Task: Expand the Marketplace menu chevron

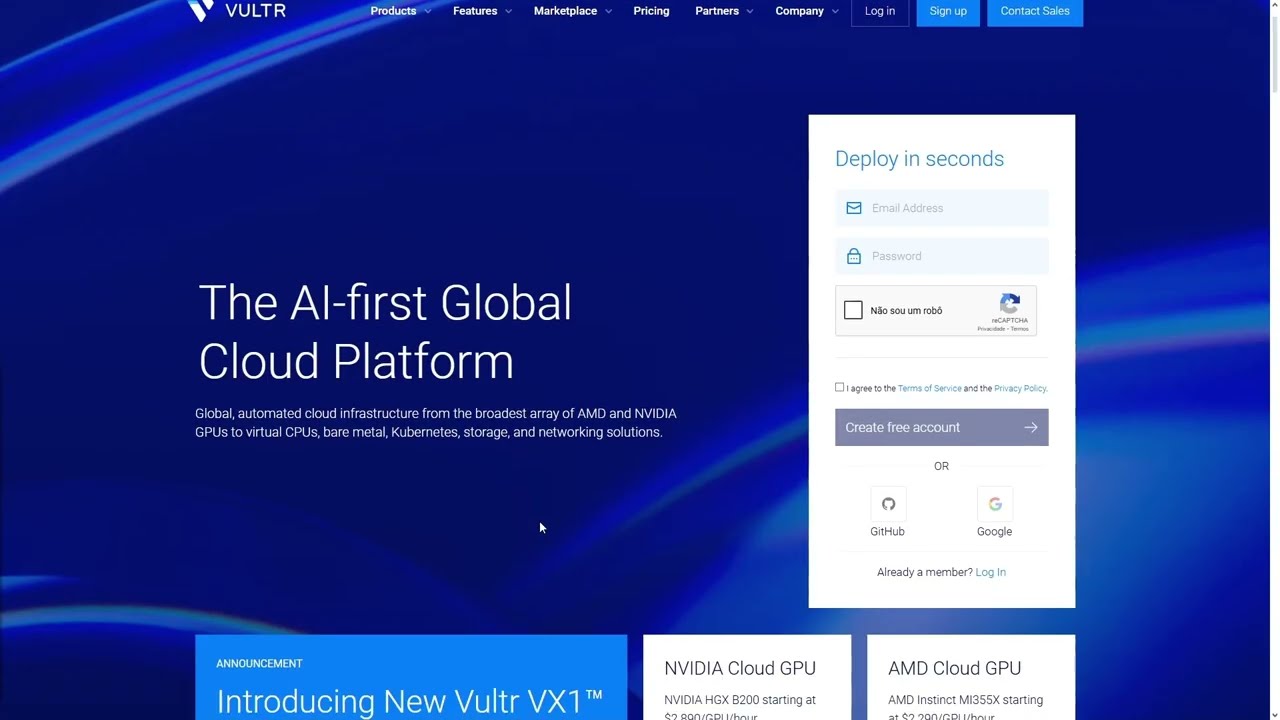Action: click(608, 11)
